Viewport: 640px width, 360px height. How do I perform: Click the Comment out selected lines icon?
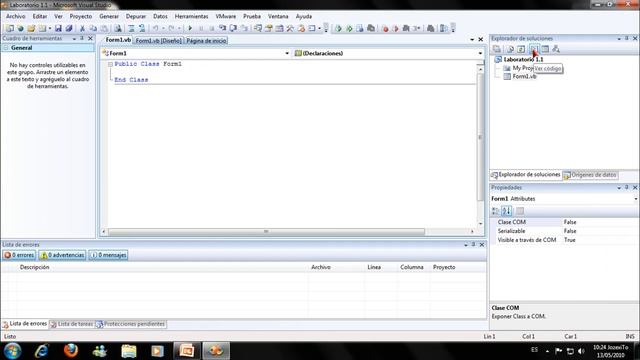pos(131,28)
